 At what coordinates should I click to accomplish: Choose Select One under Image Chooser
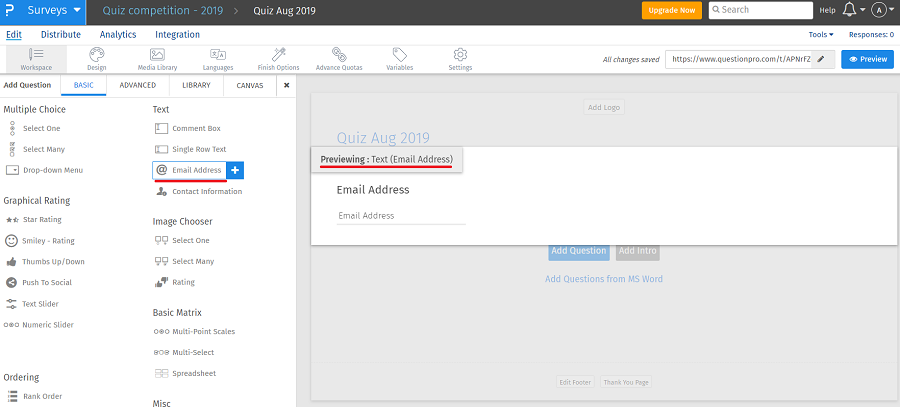tap(183, 241)
